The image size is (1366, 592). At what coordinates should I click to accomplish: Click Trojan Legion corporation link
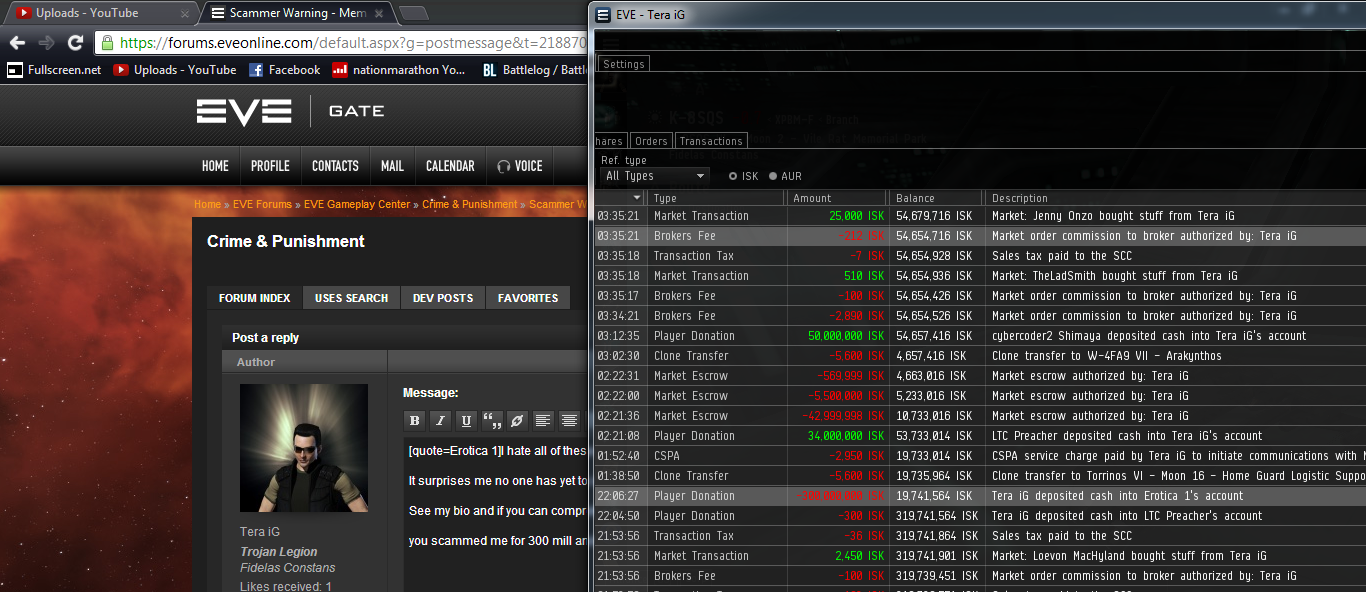point(278,552)
